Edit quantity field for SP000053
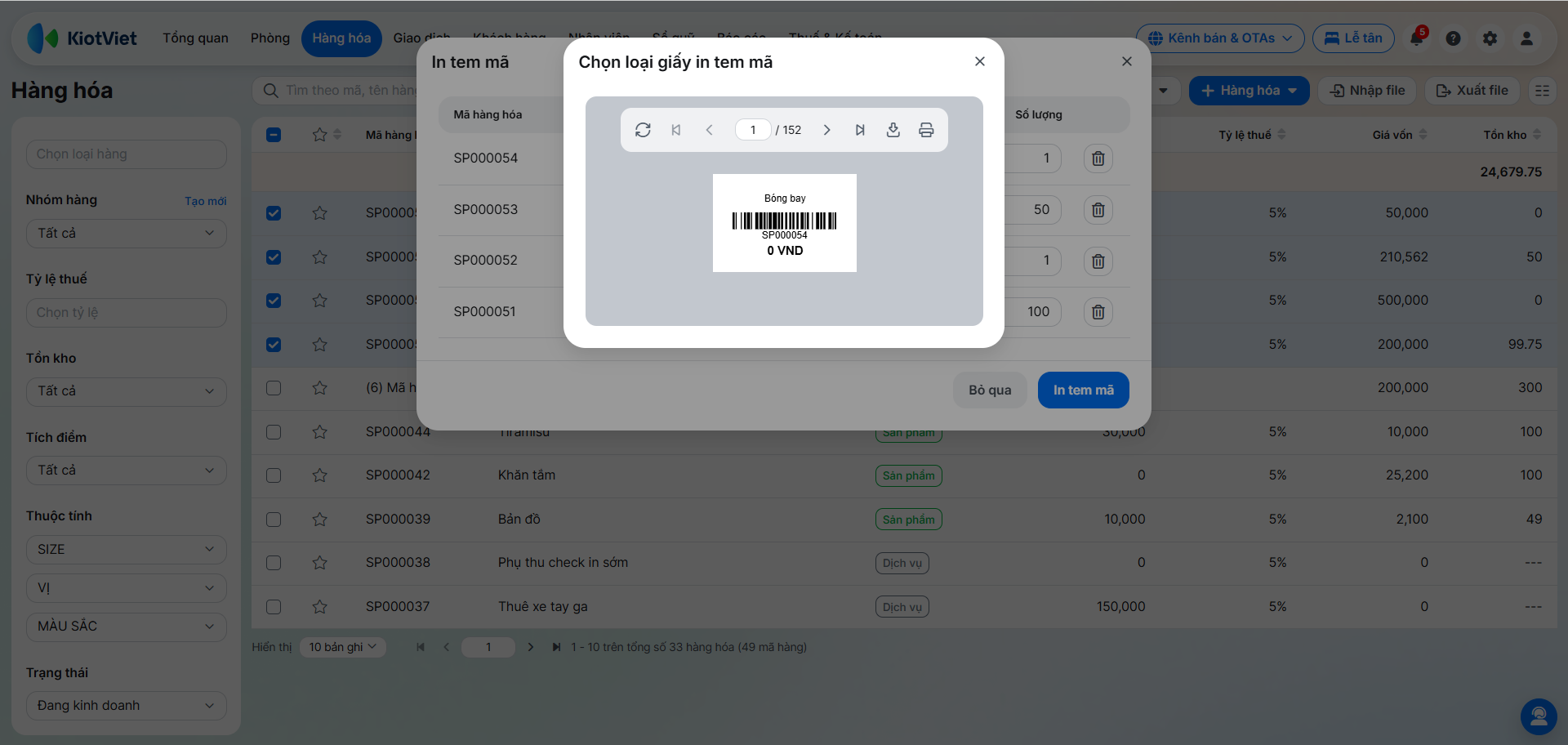Image resolution: width=1568 pixels, height=745 pixels. [x=1033, y=210]
